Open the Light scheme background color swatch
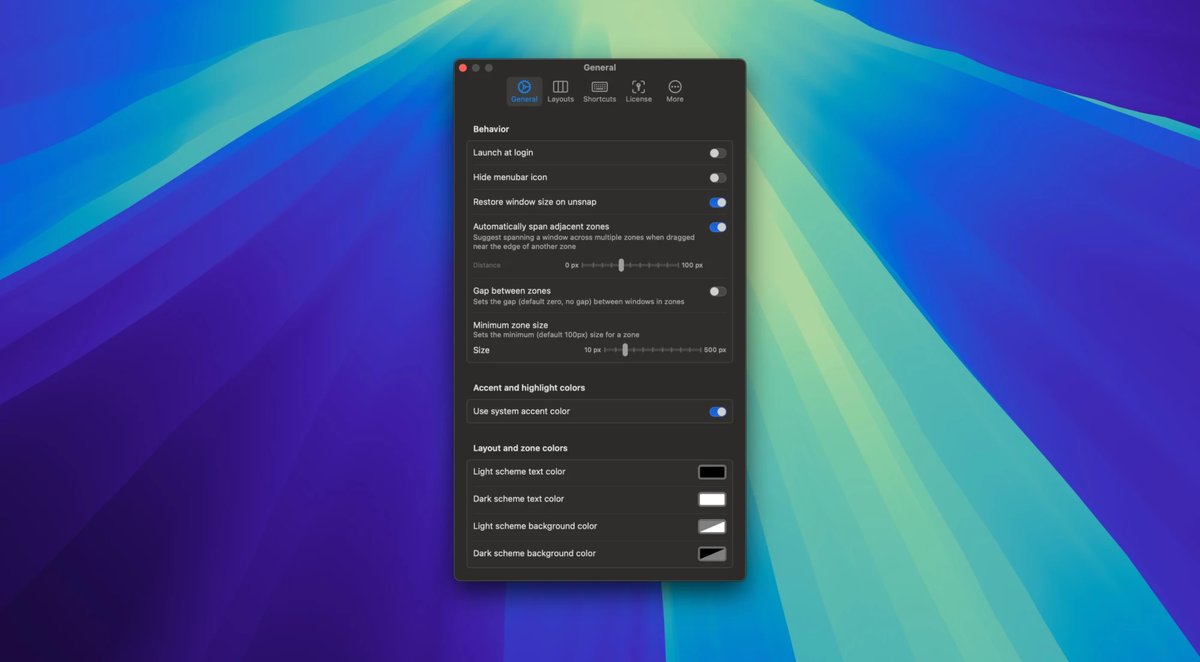The width and height of the screenshot is (1200, 662). pyautogui.click(x=712, y=525)
